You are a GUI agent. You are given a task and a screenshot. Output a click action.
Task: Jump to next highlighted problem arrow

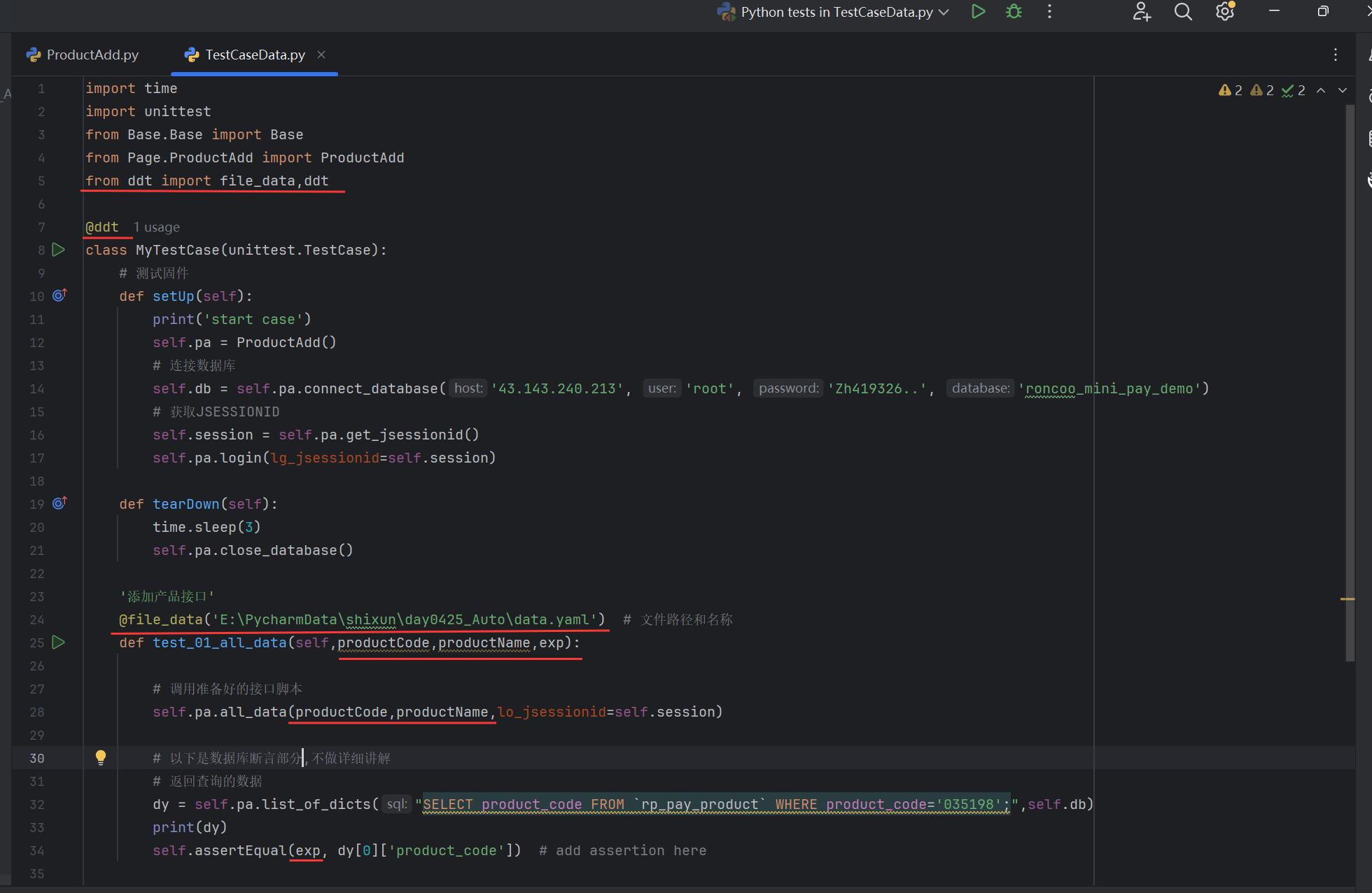(1343, 90)
